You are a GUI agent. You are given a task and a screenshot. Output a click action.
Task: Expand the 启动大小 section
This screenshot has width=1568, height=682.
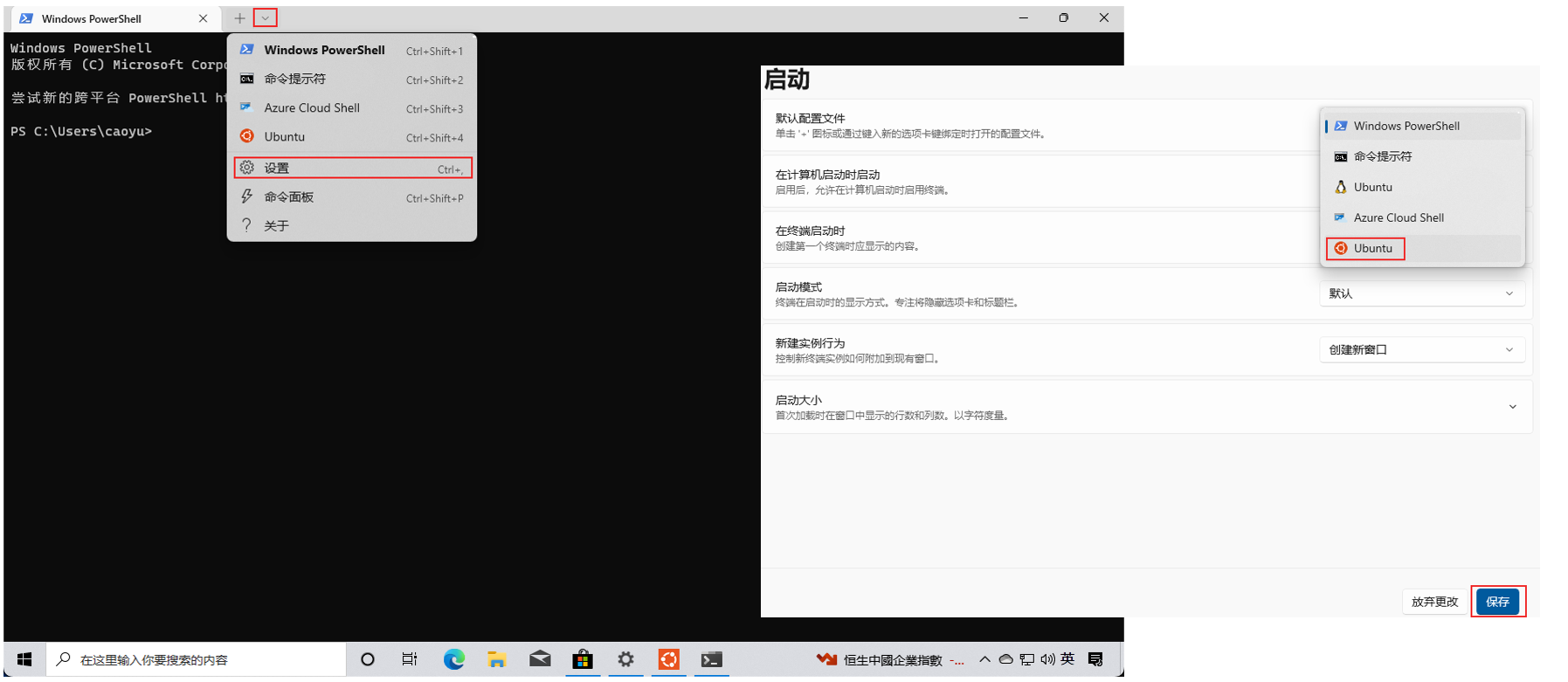[x=1148, y=407]
